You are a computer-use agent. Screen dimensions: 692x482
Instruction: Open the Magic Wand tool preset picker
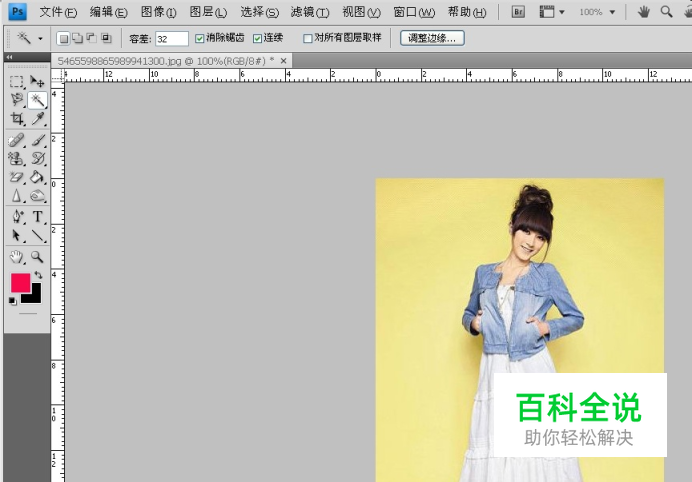30,38
